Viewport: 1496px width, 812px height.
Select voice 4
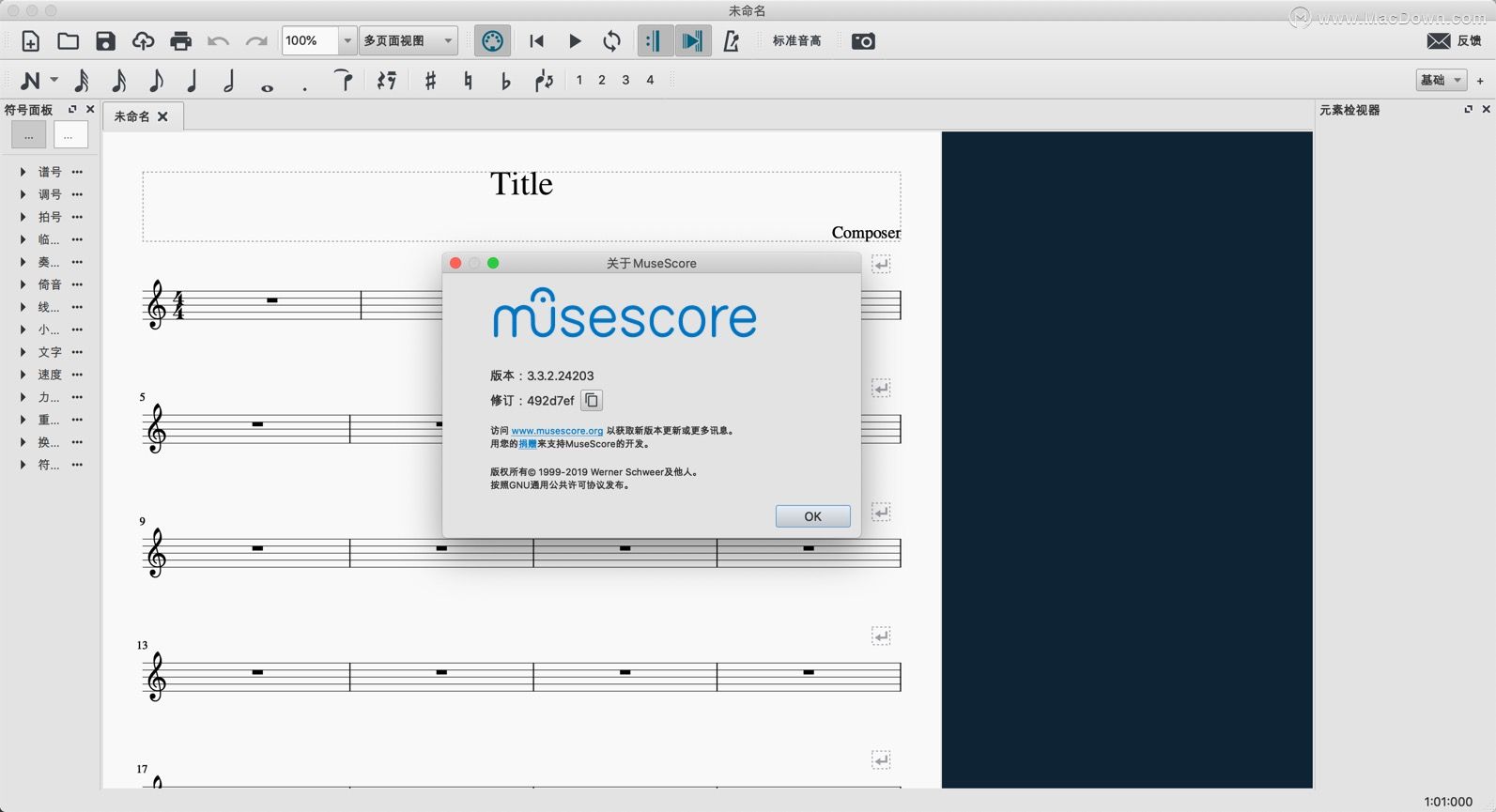(650, 81)
